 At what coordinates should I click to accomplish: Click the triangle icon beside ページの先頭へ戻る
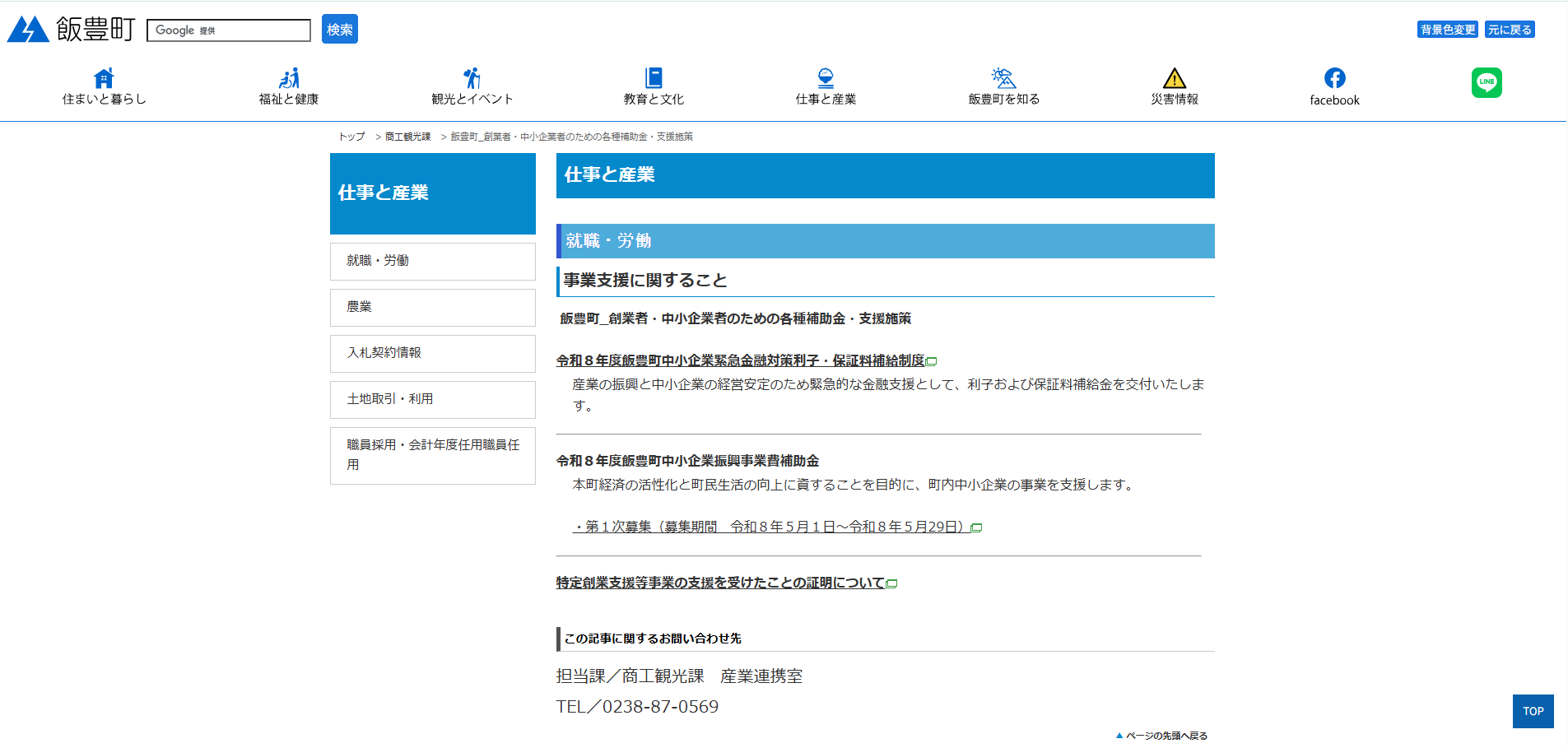pyautogui.click(x=1119, y=736)
